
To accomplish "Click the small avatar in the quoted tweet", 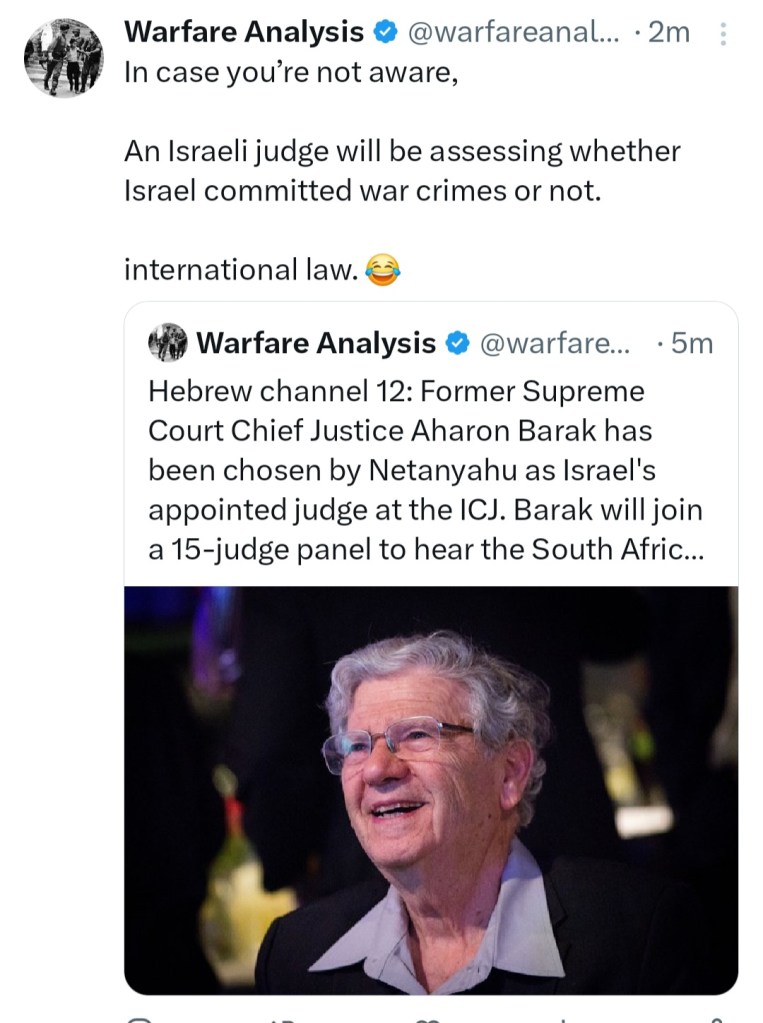I will pyautogui.click(x=167, y=342).
